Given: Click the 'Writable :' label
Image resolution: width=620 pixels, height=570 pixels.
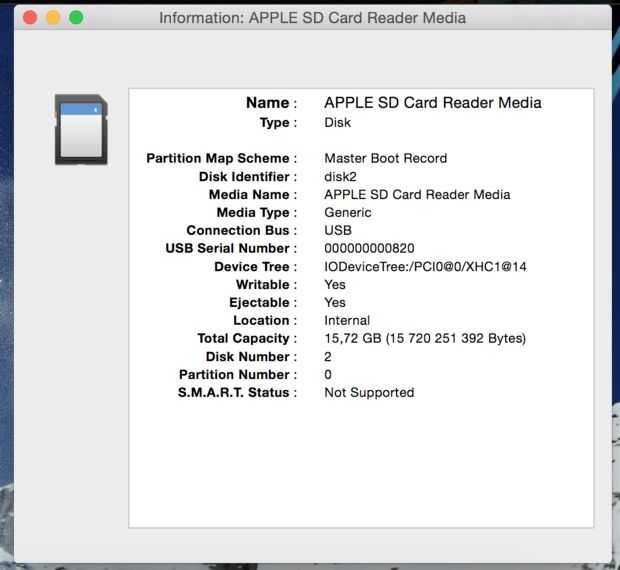Looking at the screenshot, I should coord(267,285).
